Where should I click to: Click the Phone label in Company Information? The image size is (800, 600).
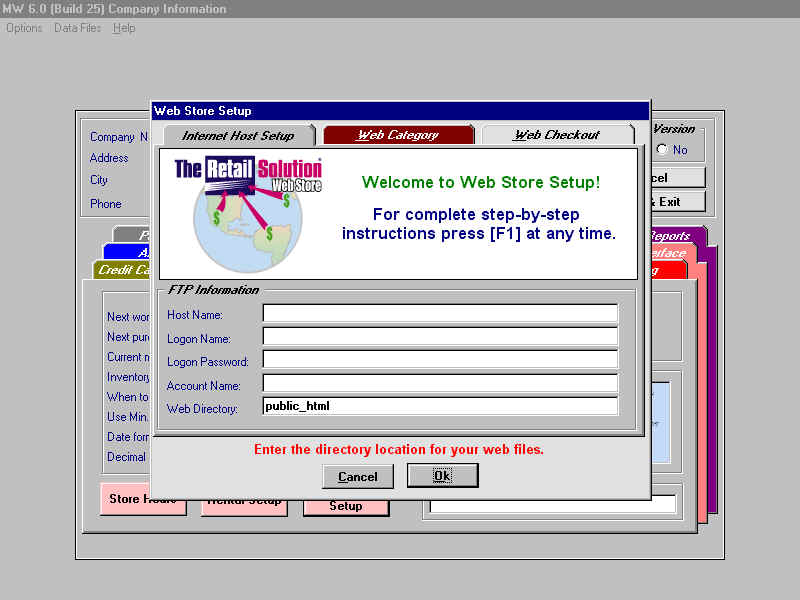point(106,204)
